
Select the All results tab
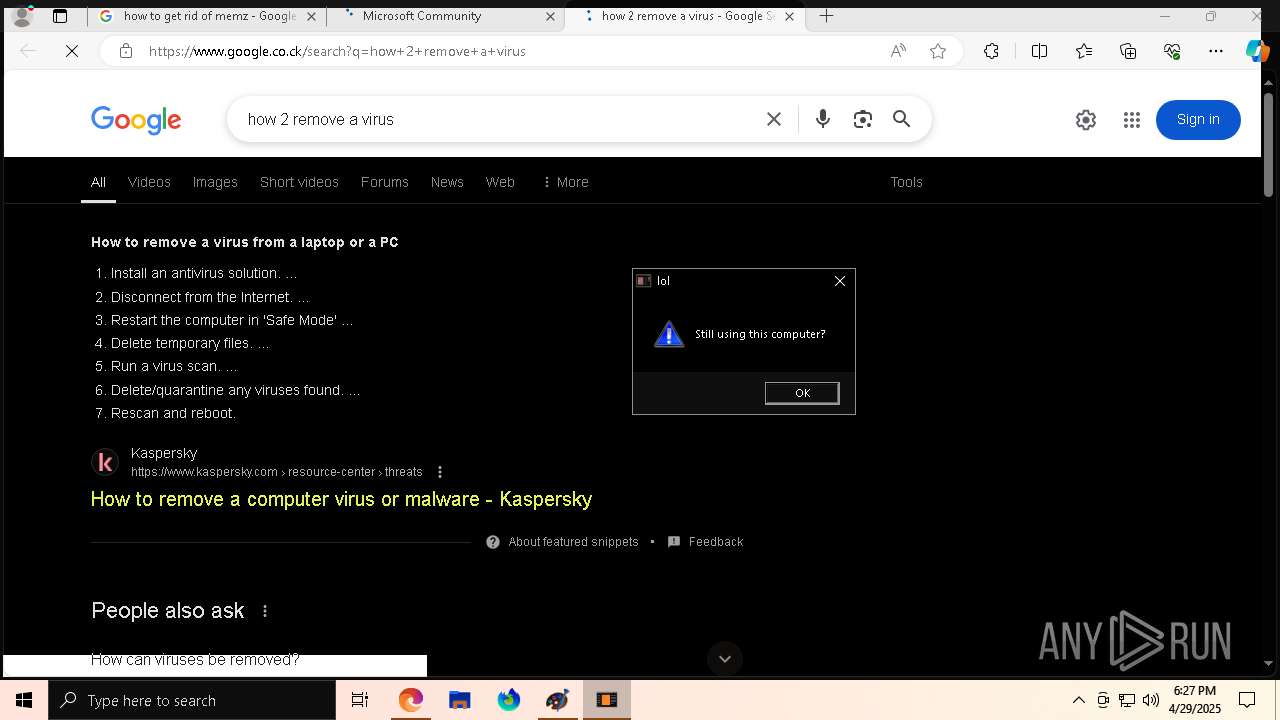(x=98, y=182)
